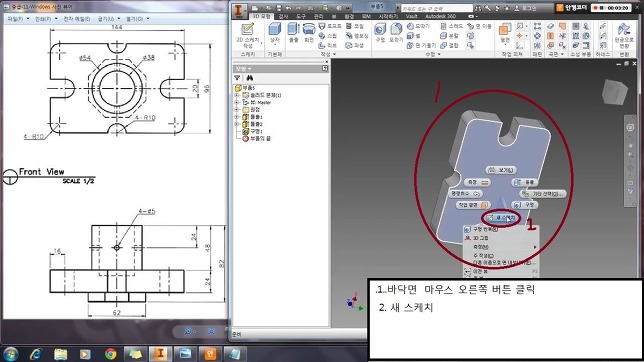Viewport: 644px width, 362px height.
Task: Expand the Extrusion2 tree node
Action: pyautogui.click(x=237, y=124)
